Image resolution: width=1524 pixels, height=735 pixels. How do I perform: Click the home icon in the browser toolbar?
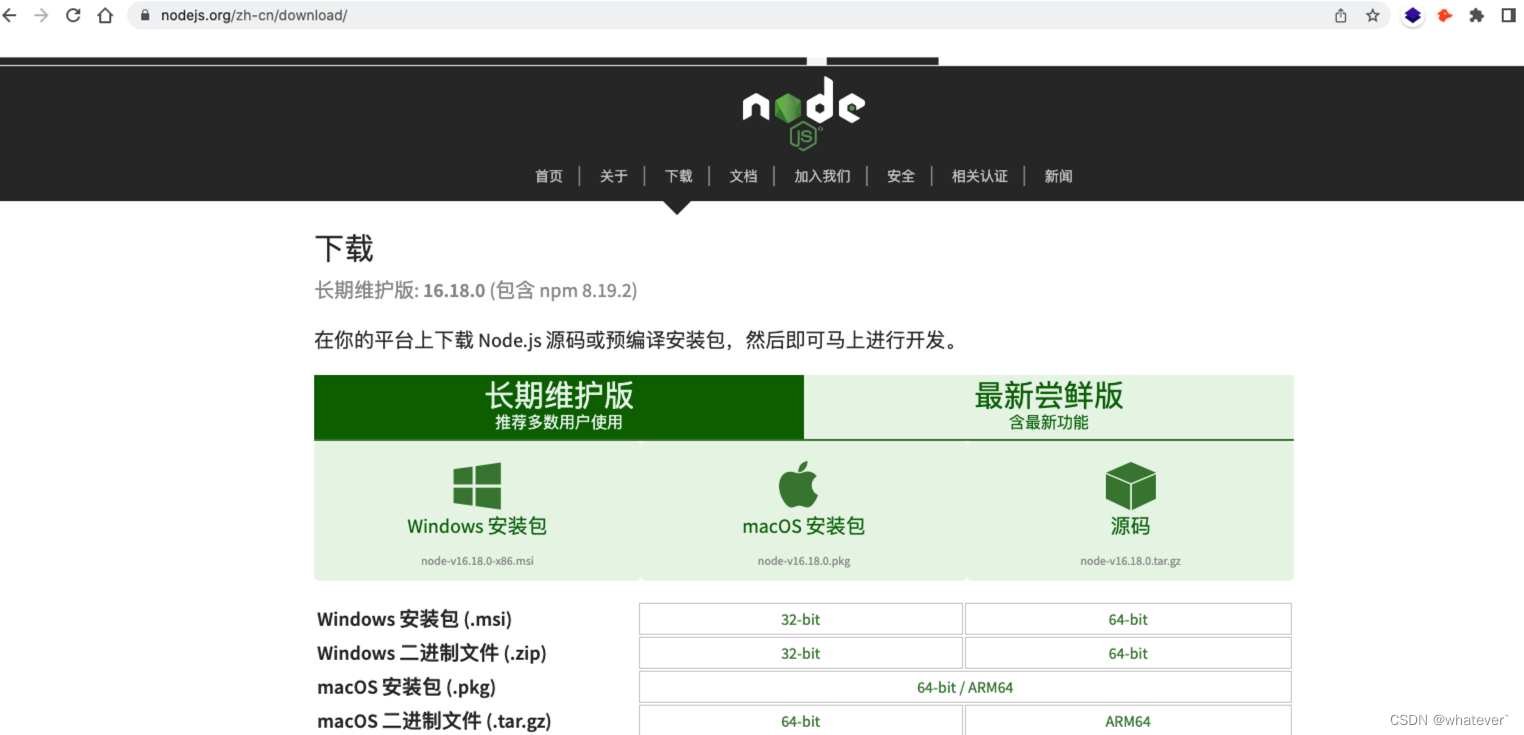(x=105, y=15)
